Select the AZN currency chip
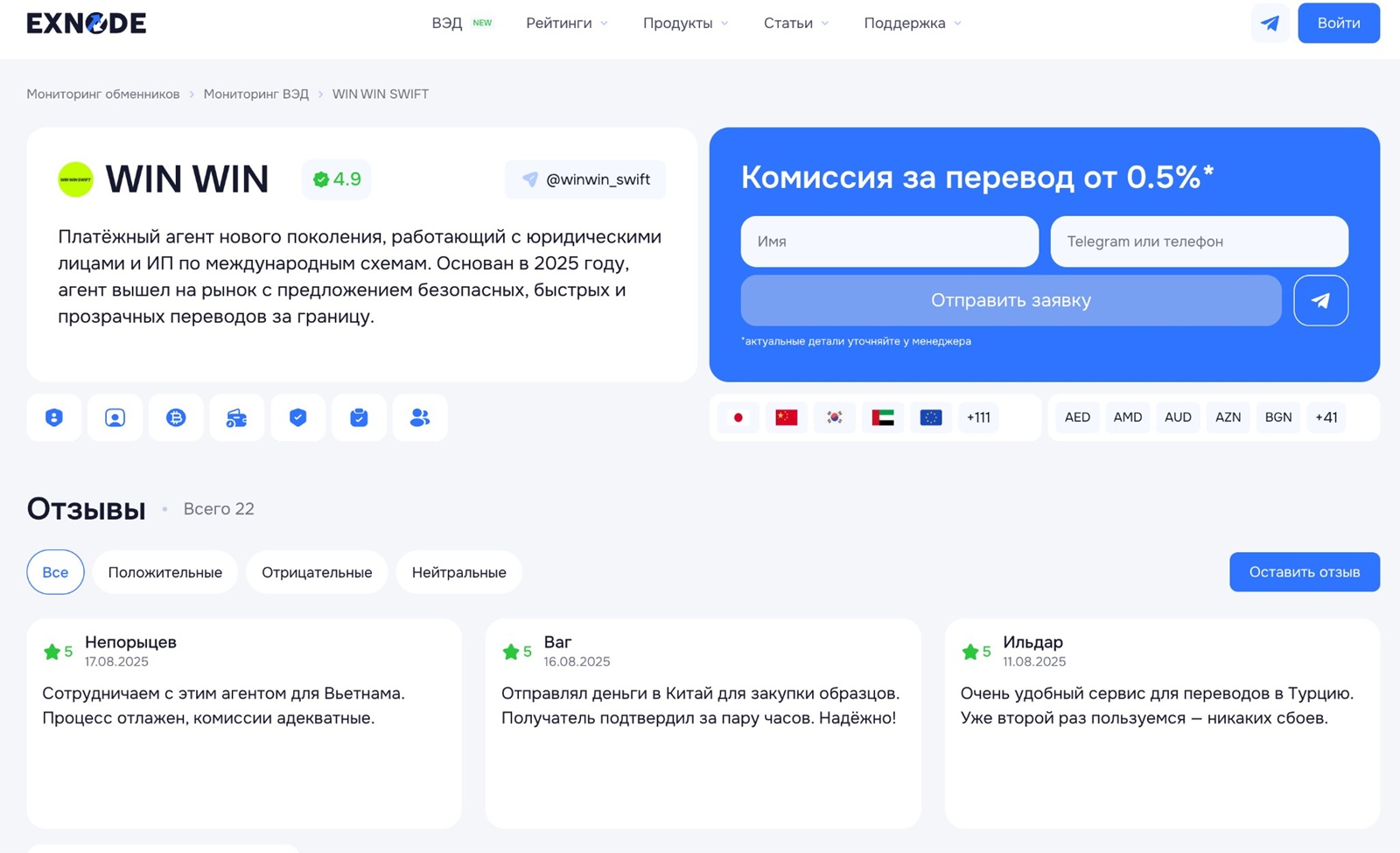This screenshot has width=1400, height=853. pyautogui.click(x=1228, y=417)
